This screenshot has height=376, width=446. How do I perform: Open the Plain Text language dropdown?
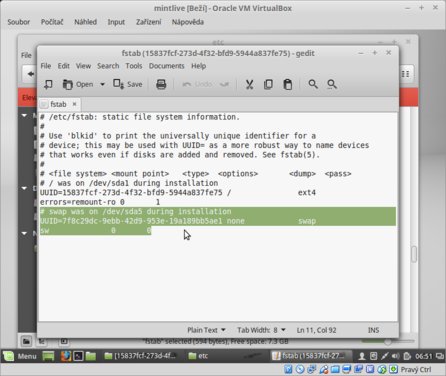[x=206, y=330]
